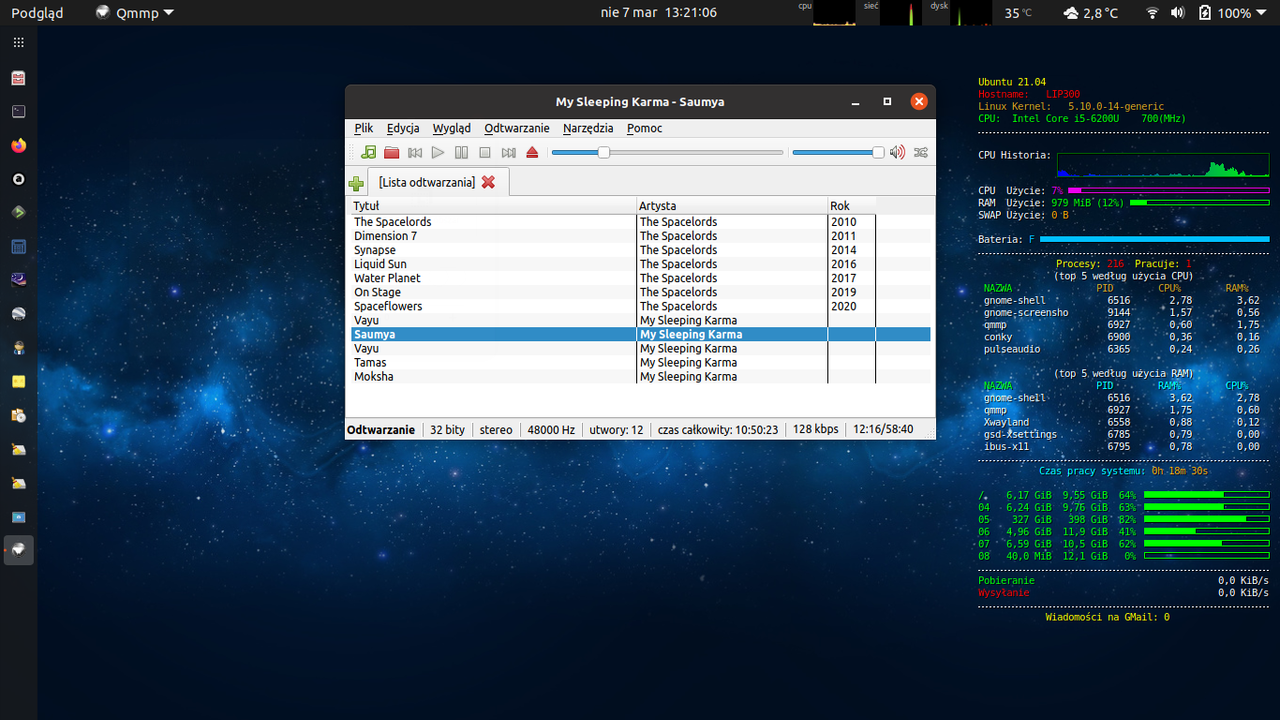
Task: Click the top bar volume speaker icon
Action: (1178, 13)
